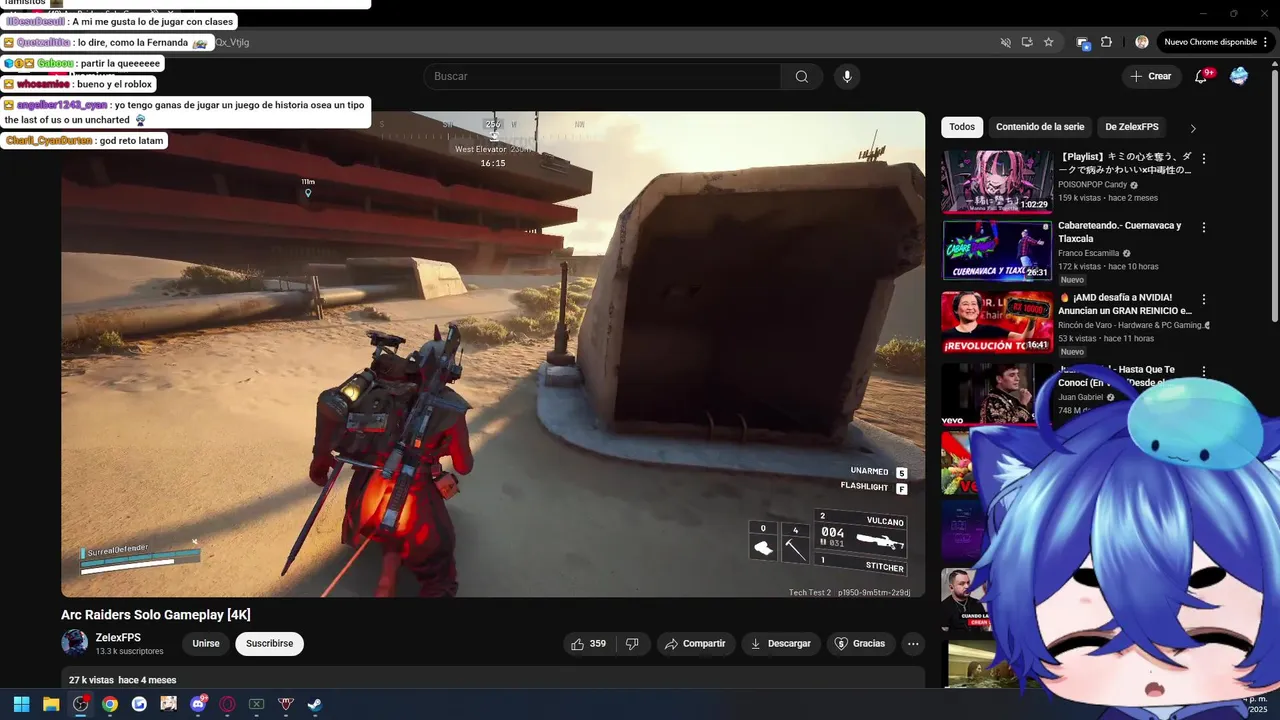1280x720 pixels.
Task: Click the Gracias button
Action: coord(860,644)
